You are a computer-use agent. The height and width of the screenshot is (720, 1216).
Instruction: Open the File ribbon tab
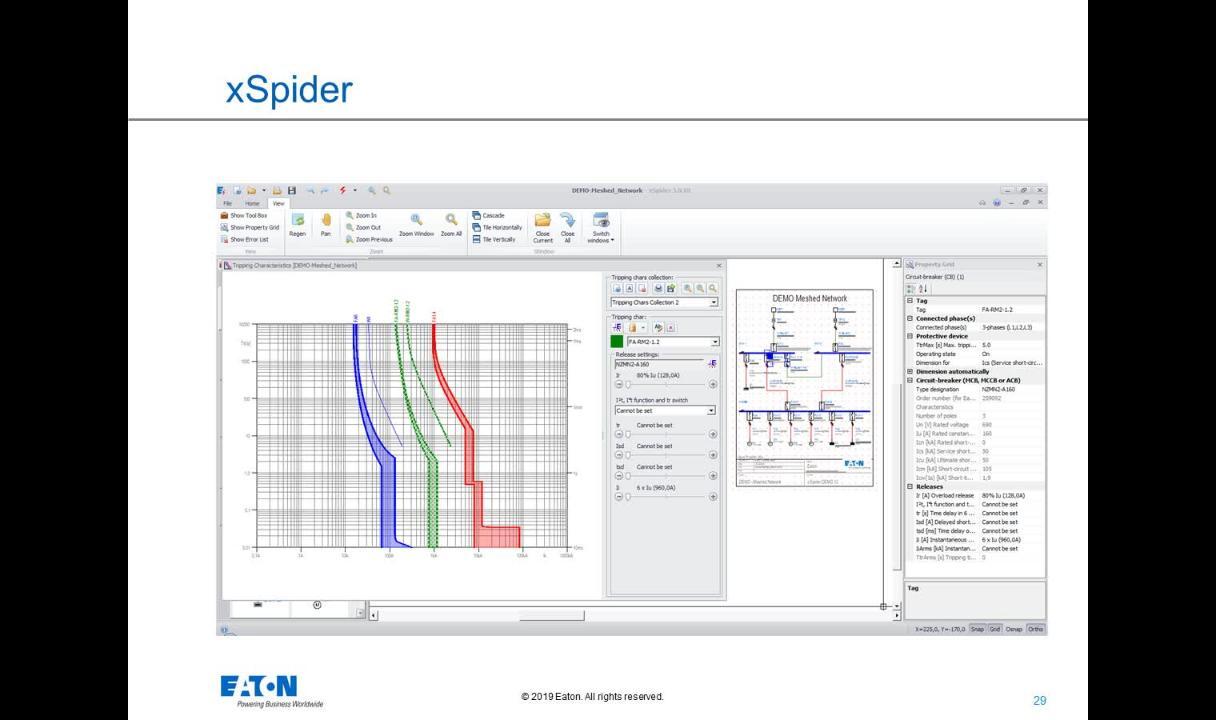tap(227, 202)
